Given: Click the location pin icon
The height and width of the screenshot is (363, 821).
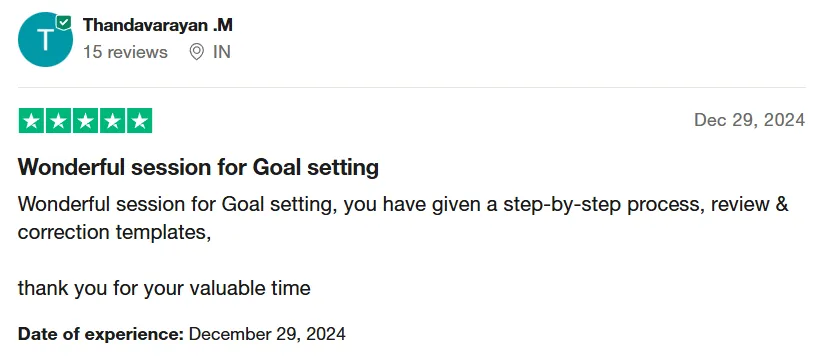Looking at the screenshot, I should [x=196, y=52].
